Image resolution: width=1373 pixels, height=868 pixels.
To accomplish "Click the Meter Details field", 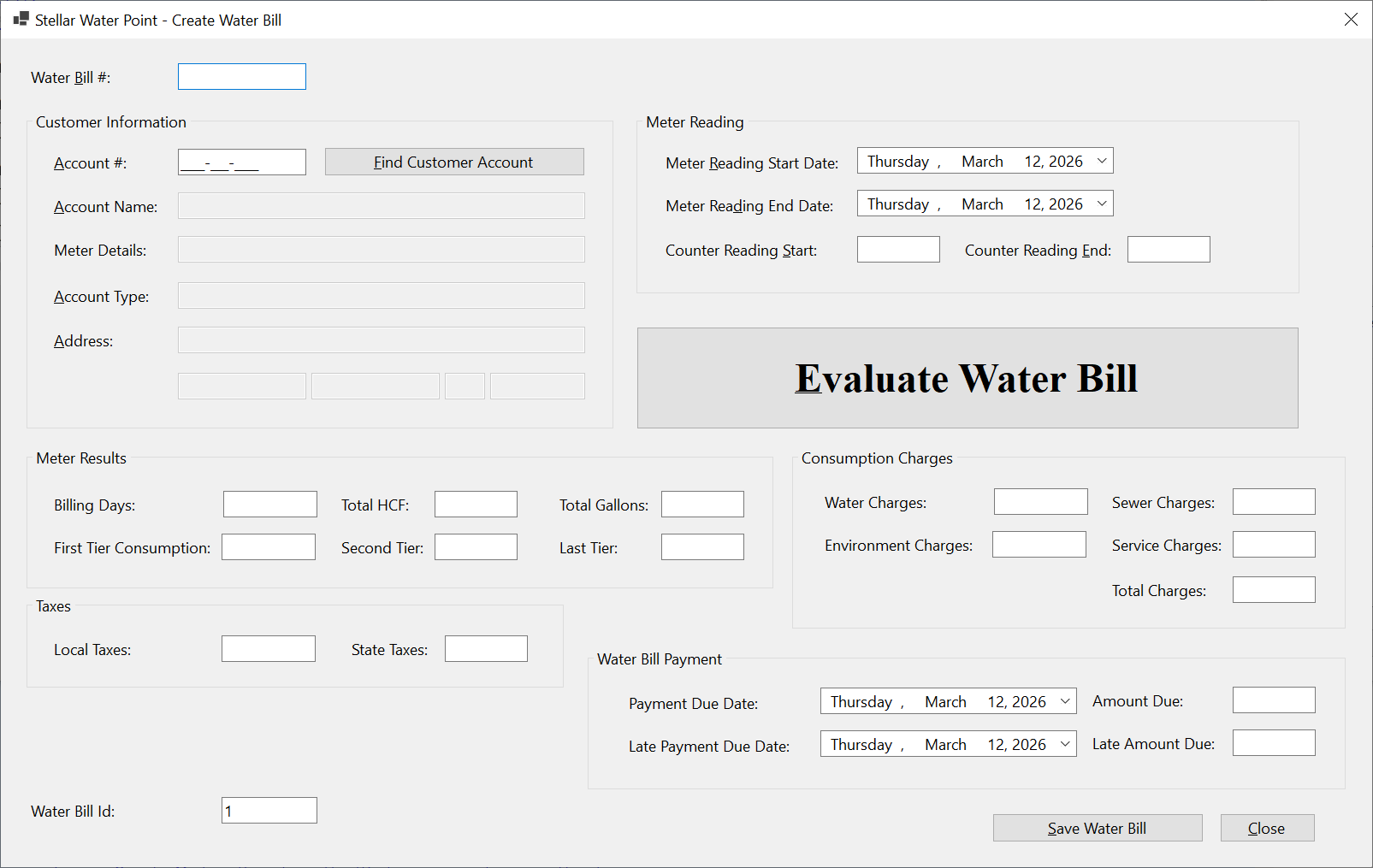I will [382, 250].
